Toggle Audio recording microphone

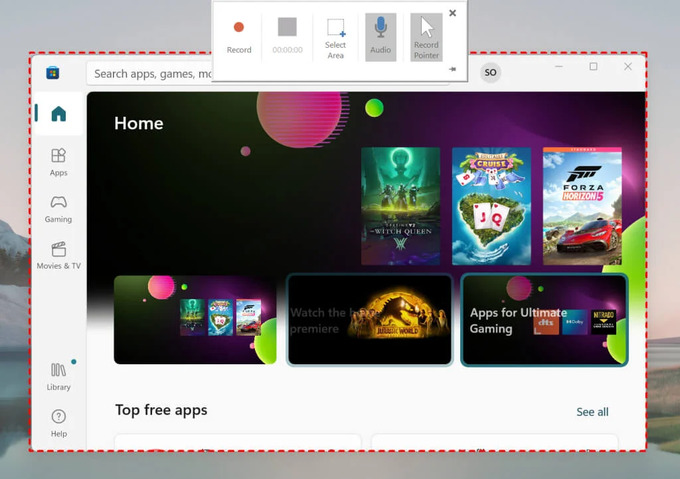coord(381,35)
